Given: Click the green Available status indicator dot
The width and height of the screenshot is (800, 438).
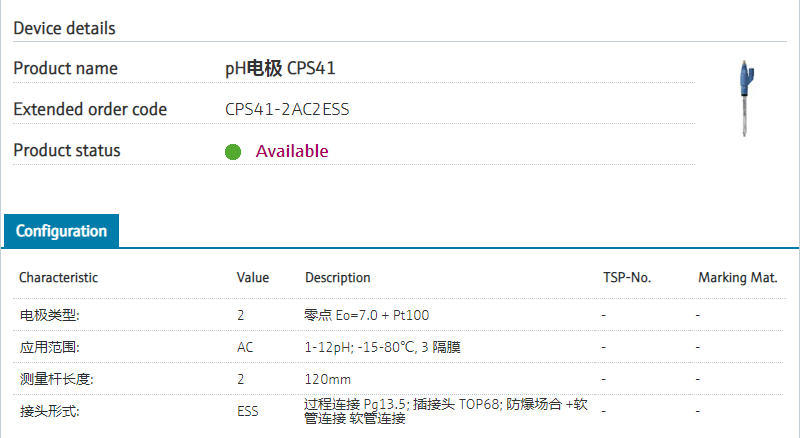Looking at the screenshot, I should click(233, 152).
